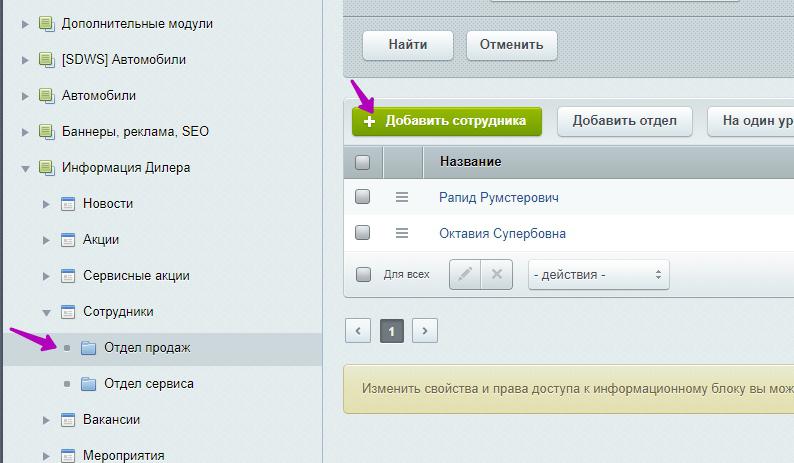794x463 pixels.
Task: Open the - действия - dropdown
Action: pyautogui.click(x=599, y=275)
